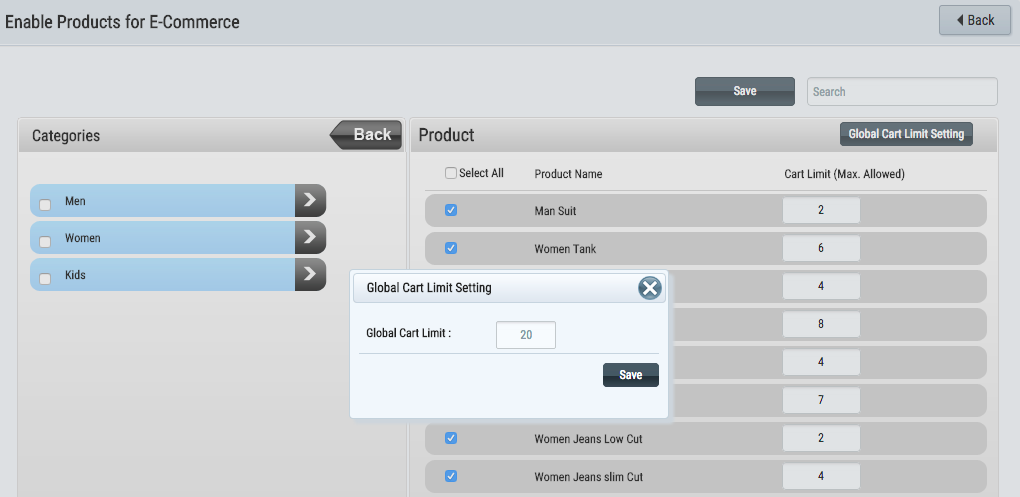Edit the Man Suit cart limit field

[x=821, y=210]
